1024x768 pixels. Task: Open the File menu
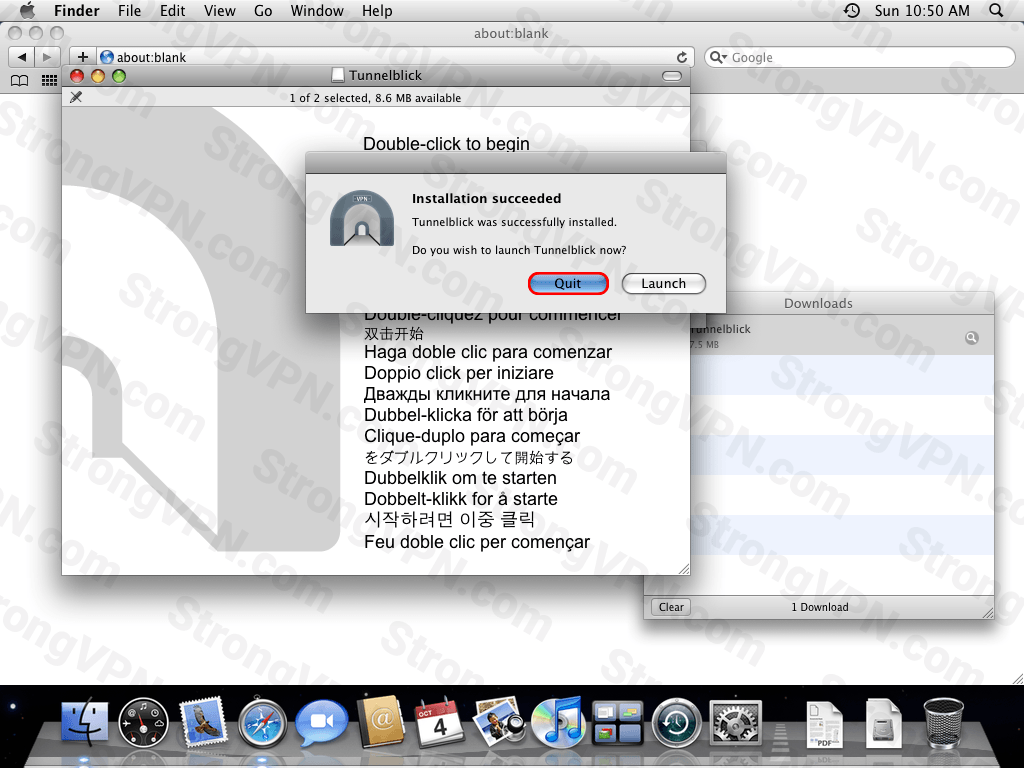[129, 10]
